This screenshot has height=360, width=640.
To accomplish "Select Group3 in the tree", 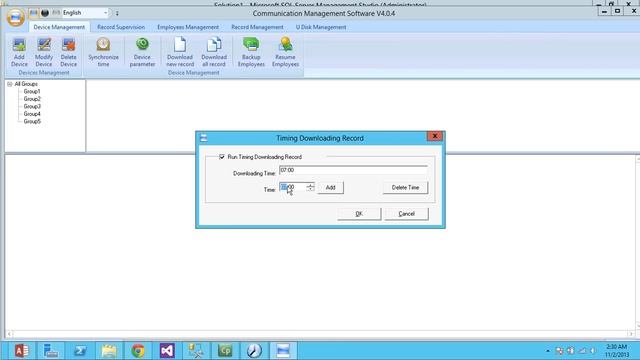I will pos(32,107).
